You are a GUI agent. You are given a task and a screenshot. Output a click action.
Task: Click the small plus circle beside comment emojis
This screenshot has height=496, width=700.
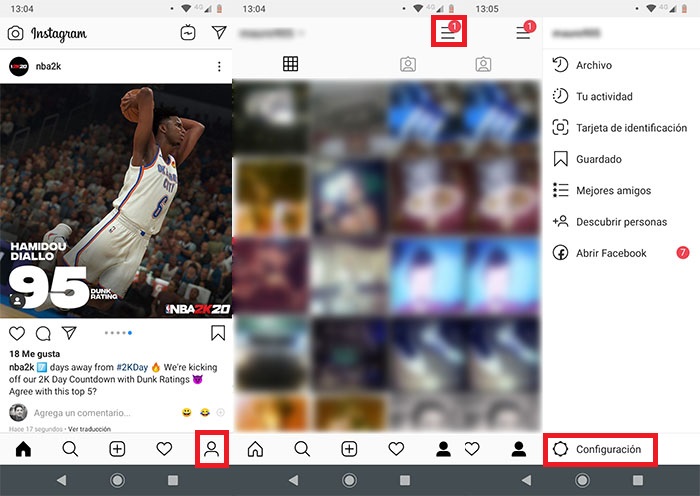tap(221, 413)
